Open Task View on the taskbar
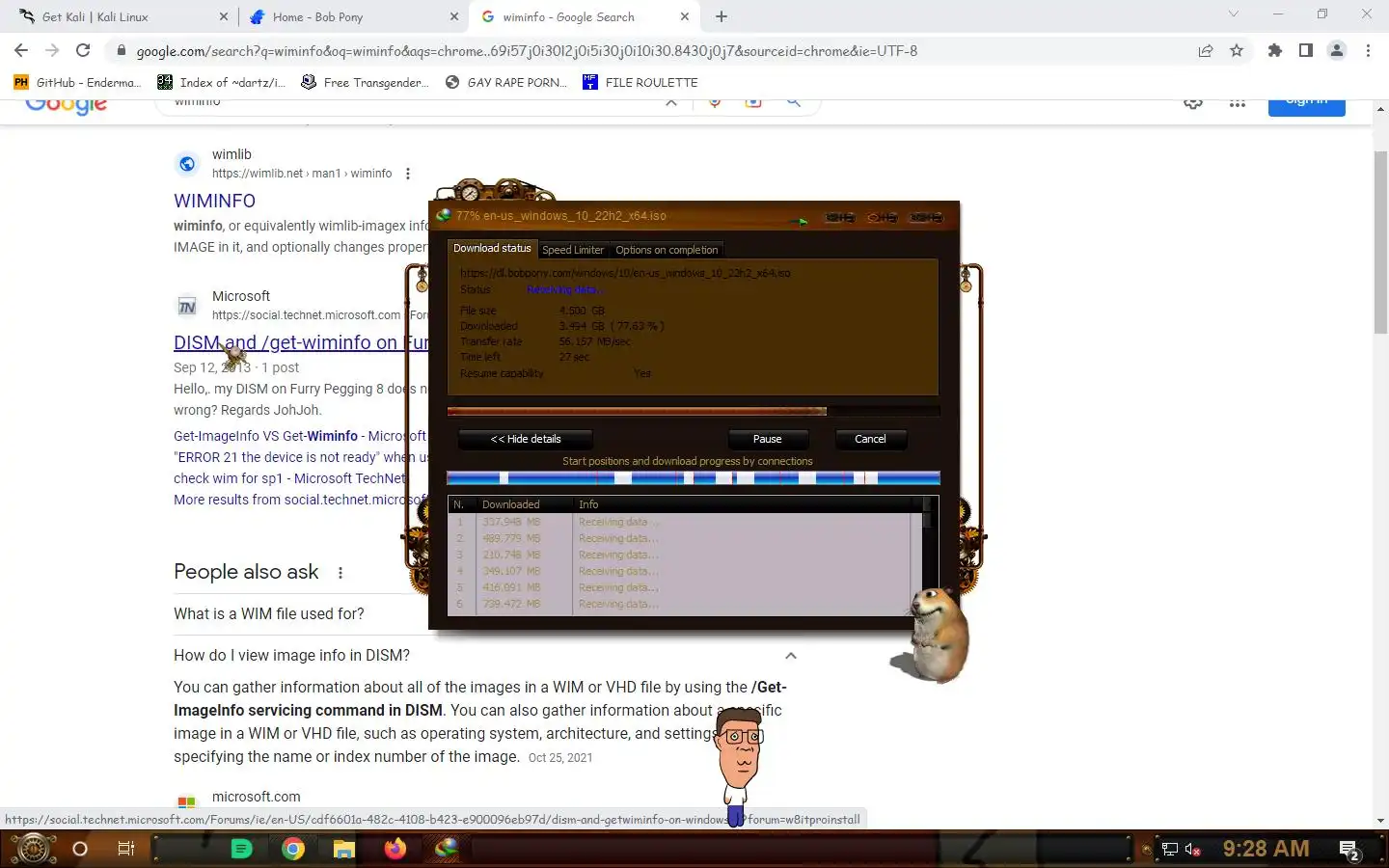Viewport: 1389px width, 868px height. click(126, 849)
